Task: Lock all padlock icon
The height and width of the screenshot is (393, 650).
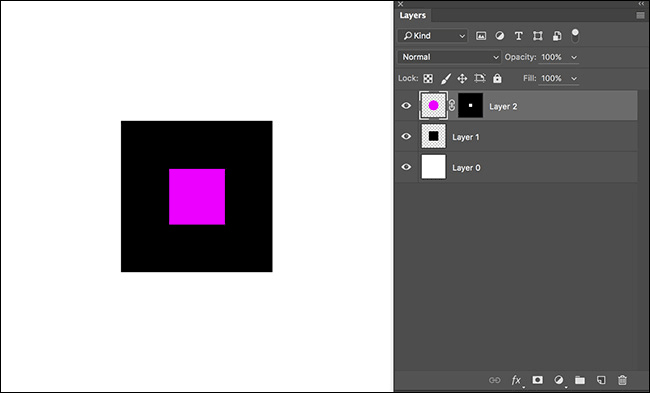Action: pos(497,78)
